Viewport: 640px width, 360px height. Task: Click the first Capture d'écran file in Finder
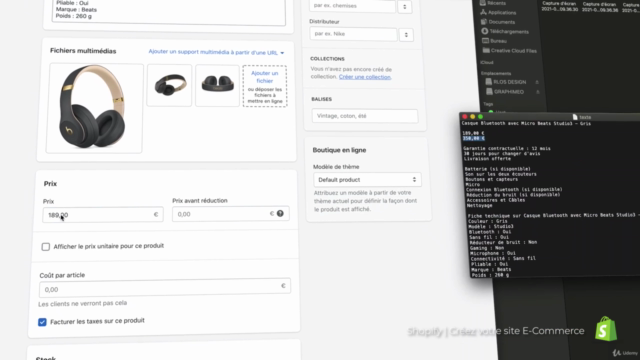pos(560,7)
